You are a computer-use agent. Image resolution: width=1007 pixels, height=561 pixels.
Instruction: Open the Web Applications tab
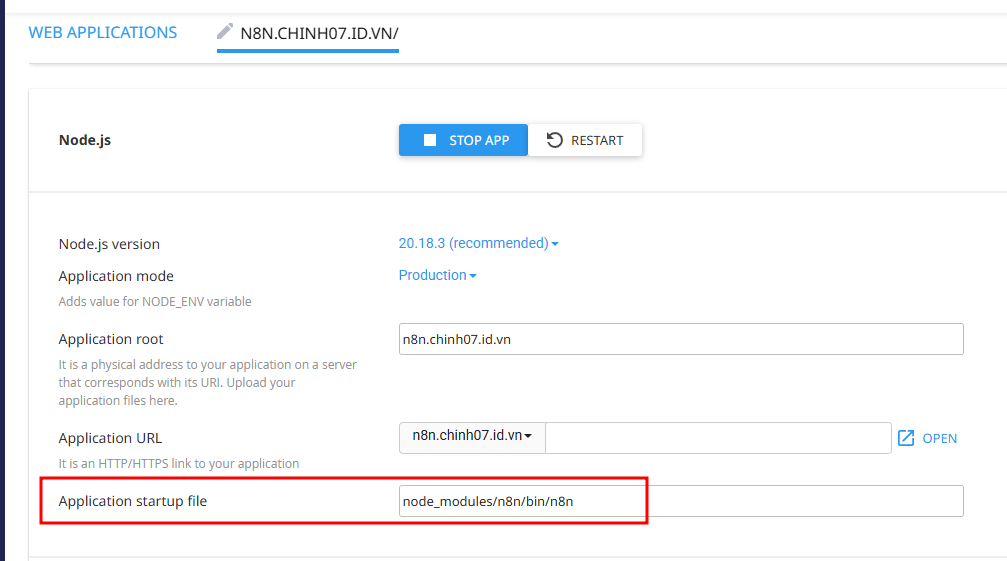click(x=103, y=33)
